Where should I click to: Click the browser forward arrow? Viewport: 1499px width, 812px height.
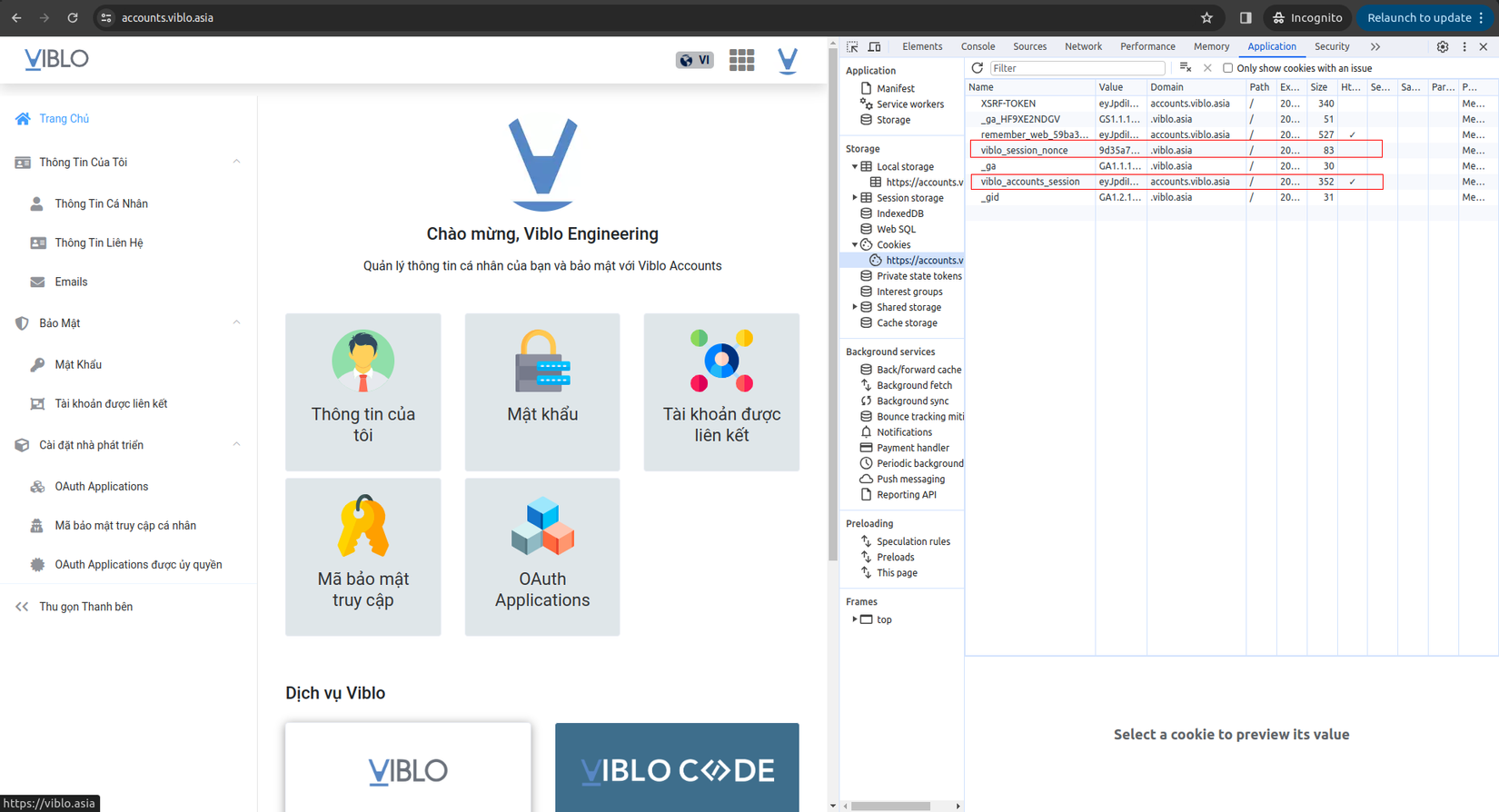45,17
